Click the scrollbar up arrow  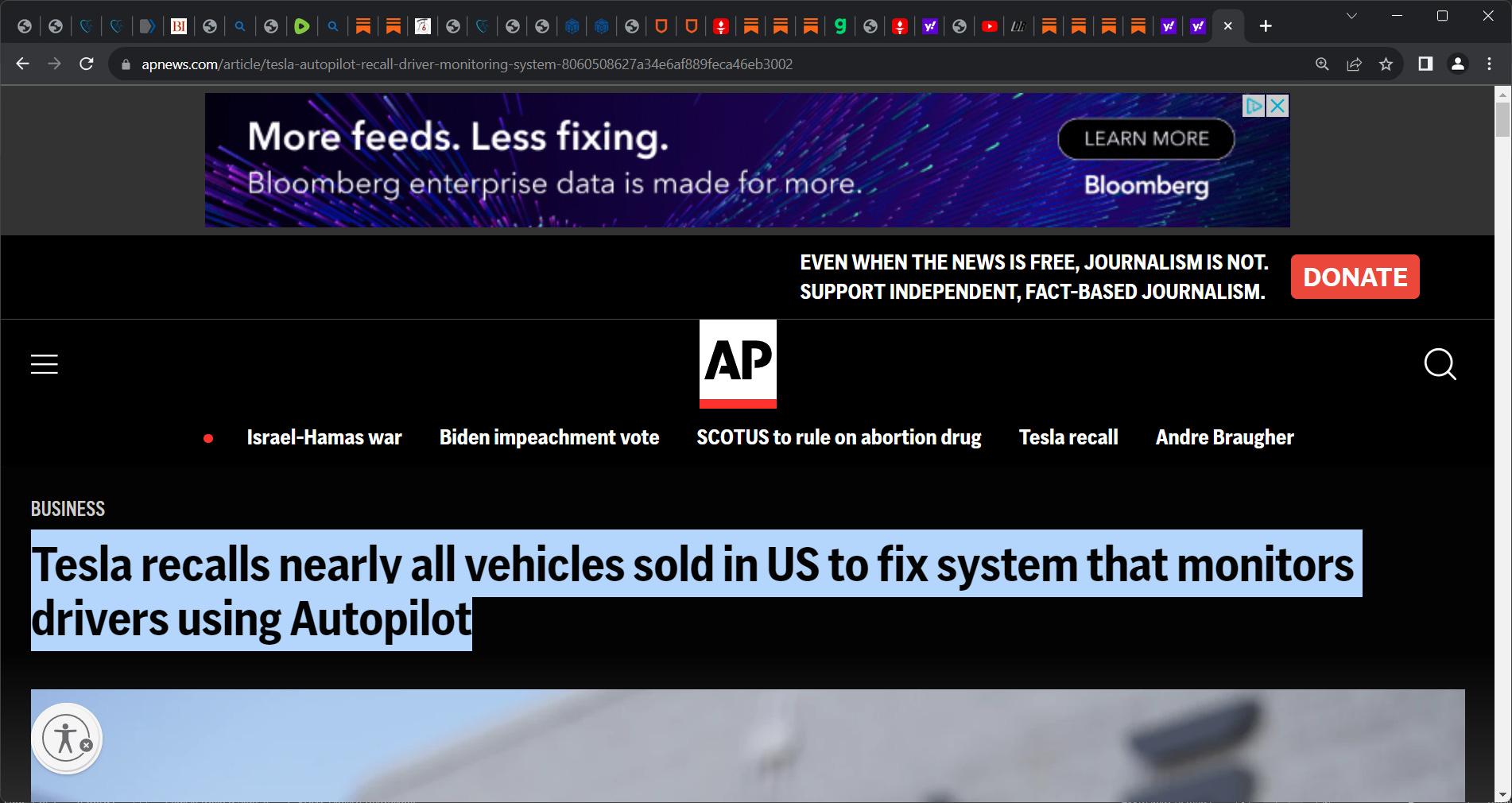[x=1502, y=94]
